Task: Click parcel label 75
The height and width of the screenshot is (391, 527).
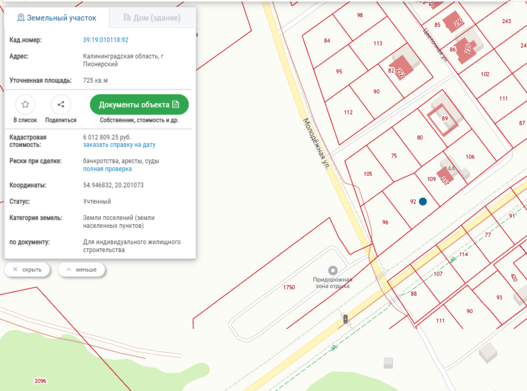Action: pos(394,156)
